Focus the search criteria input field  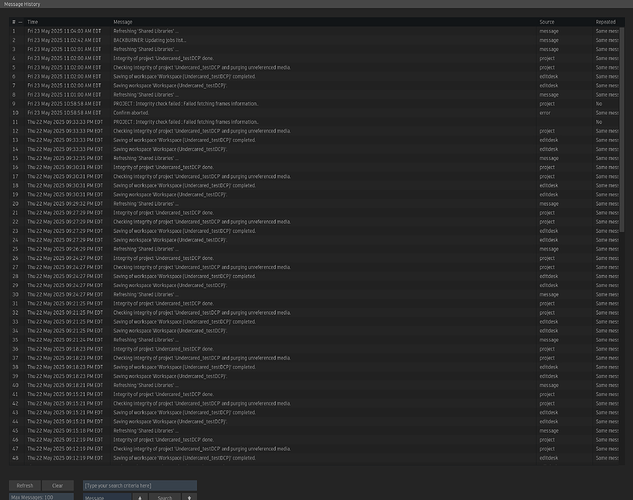(140, 485)
